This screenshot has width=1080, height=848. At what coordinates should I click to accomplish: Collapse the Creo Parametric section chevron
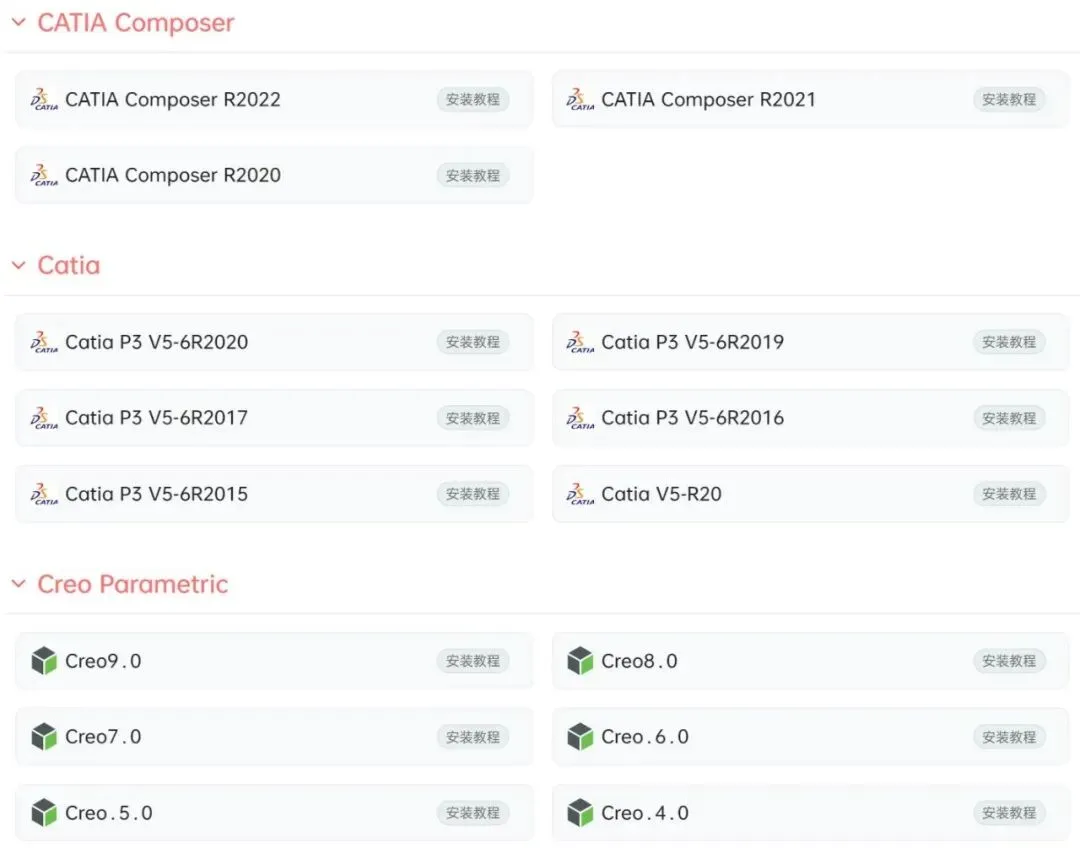[19, 584]
